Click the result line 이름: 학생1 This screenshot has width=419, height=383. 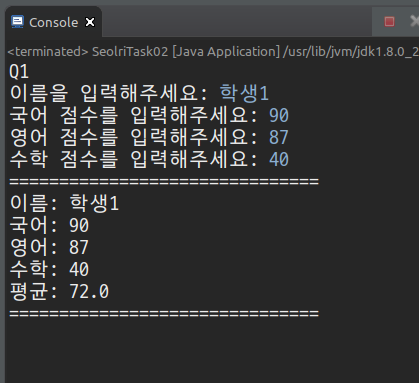(64, 203)
